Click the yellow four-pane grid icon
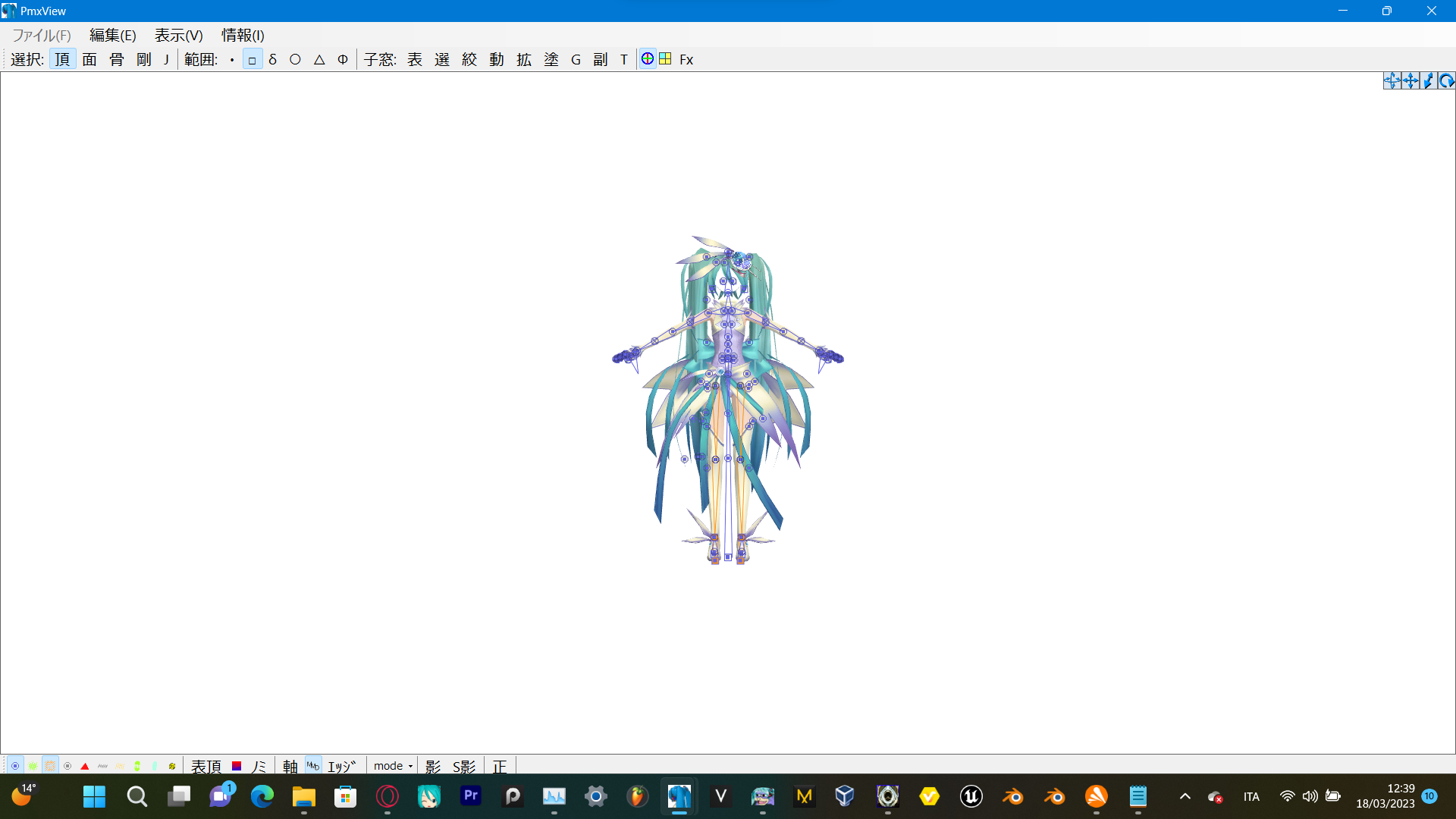This screenshot has height=819, width=1456. pos(665,59)
